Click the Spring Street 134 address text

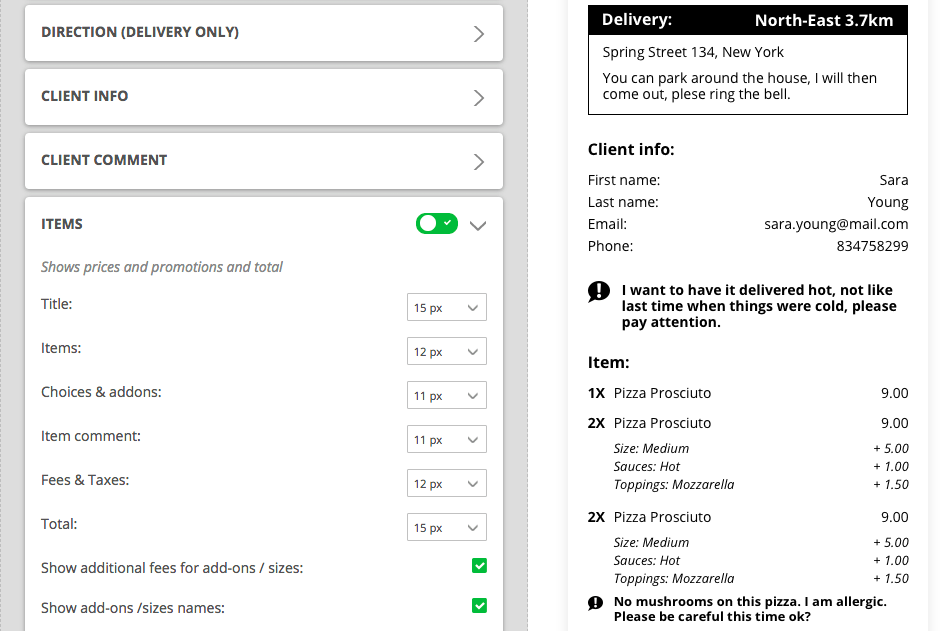(693, 52)
